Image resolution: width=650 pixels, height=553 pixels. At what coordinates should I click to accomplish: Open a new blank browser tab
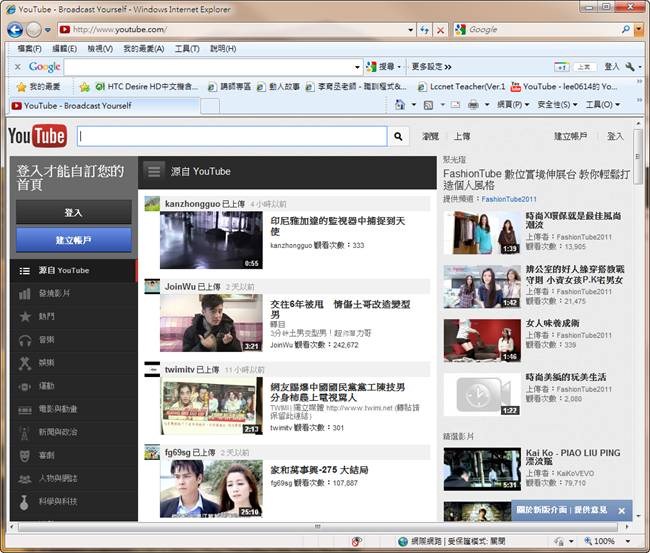[x=210, y=106]
